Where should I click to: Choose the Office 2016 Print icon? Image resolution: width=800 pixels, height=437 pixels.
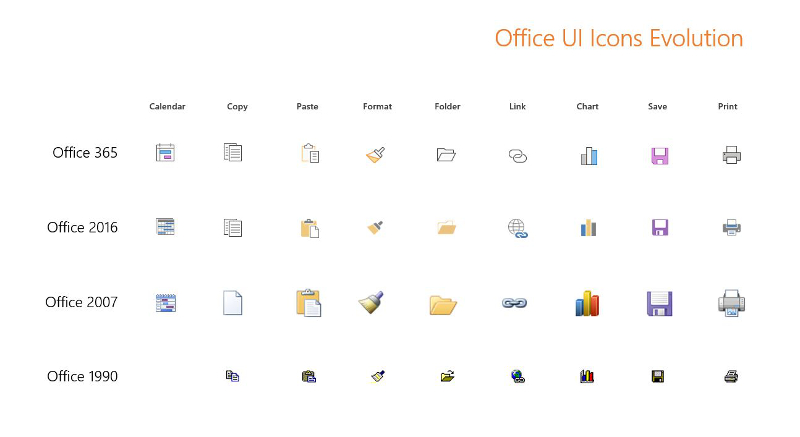[731, 227]
